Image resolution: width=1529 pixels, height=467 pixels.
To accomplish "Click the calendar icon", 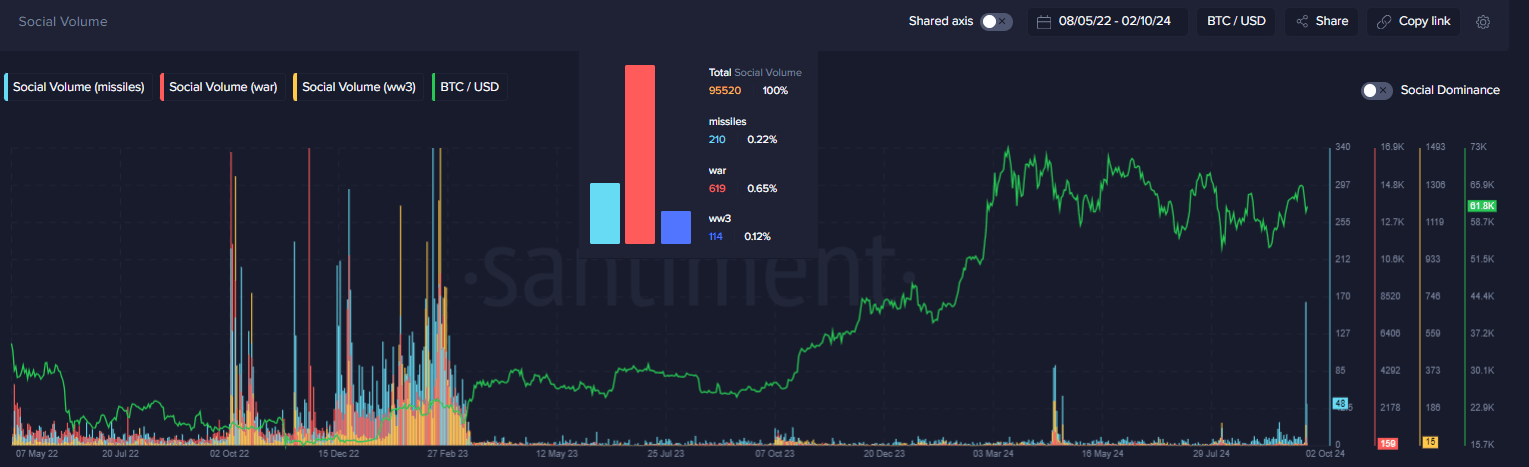I will (1044, 22).
